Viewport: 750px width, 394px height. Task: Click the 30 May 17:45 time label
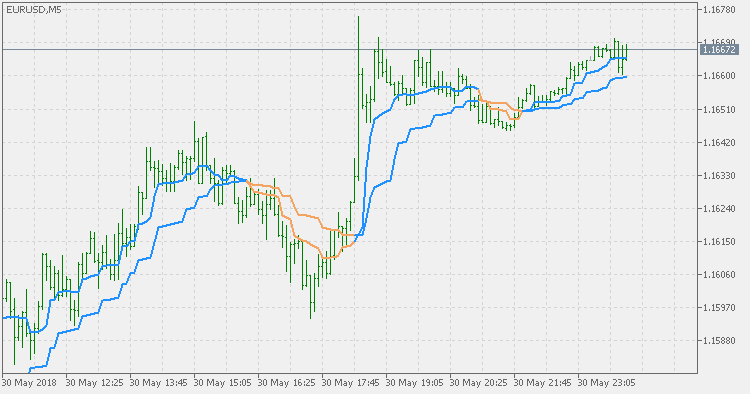351,383
